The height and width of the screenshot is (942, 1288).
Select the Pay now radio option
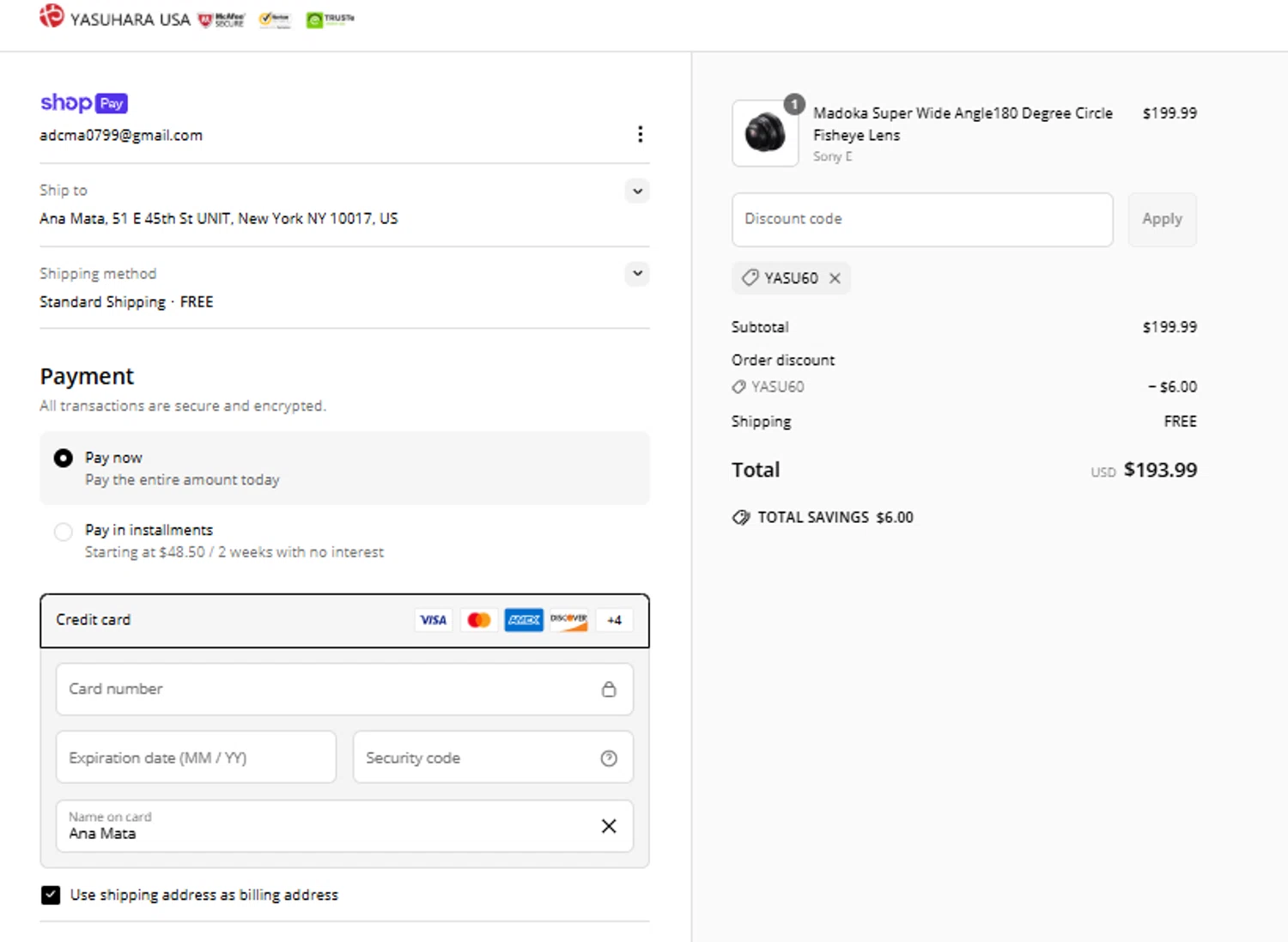tap(64, 459)
